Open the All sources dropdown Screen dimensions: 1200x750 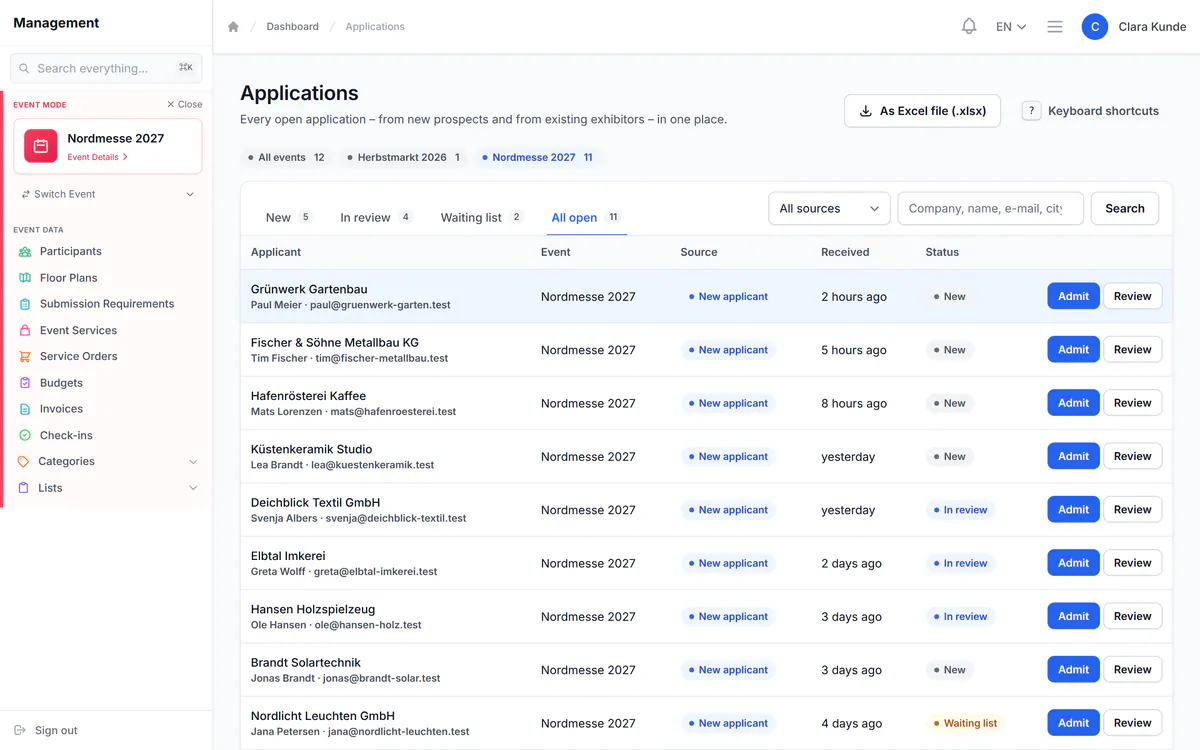click(x=829, y=208)
